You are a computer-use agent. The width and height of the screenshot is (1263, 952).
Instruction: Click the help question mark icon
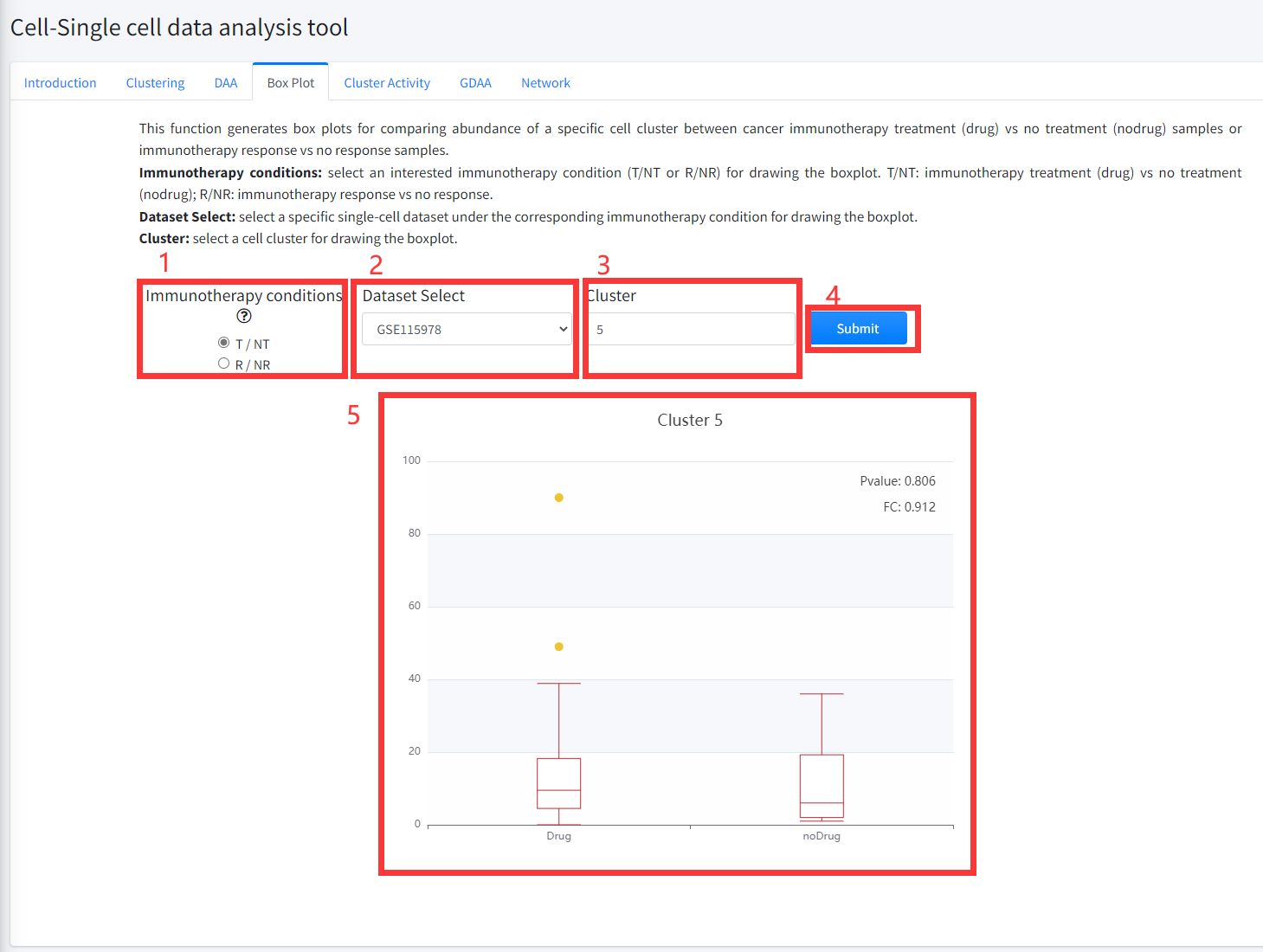tap(244, 317)
